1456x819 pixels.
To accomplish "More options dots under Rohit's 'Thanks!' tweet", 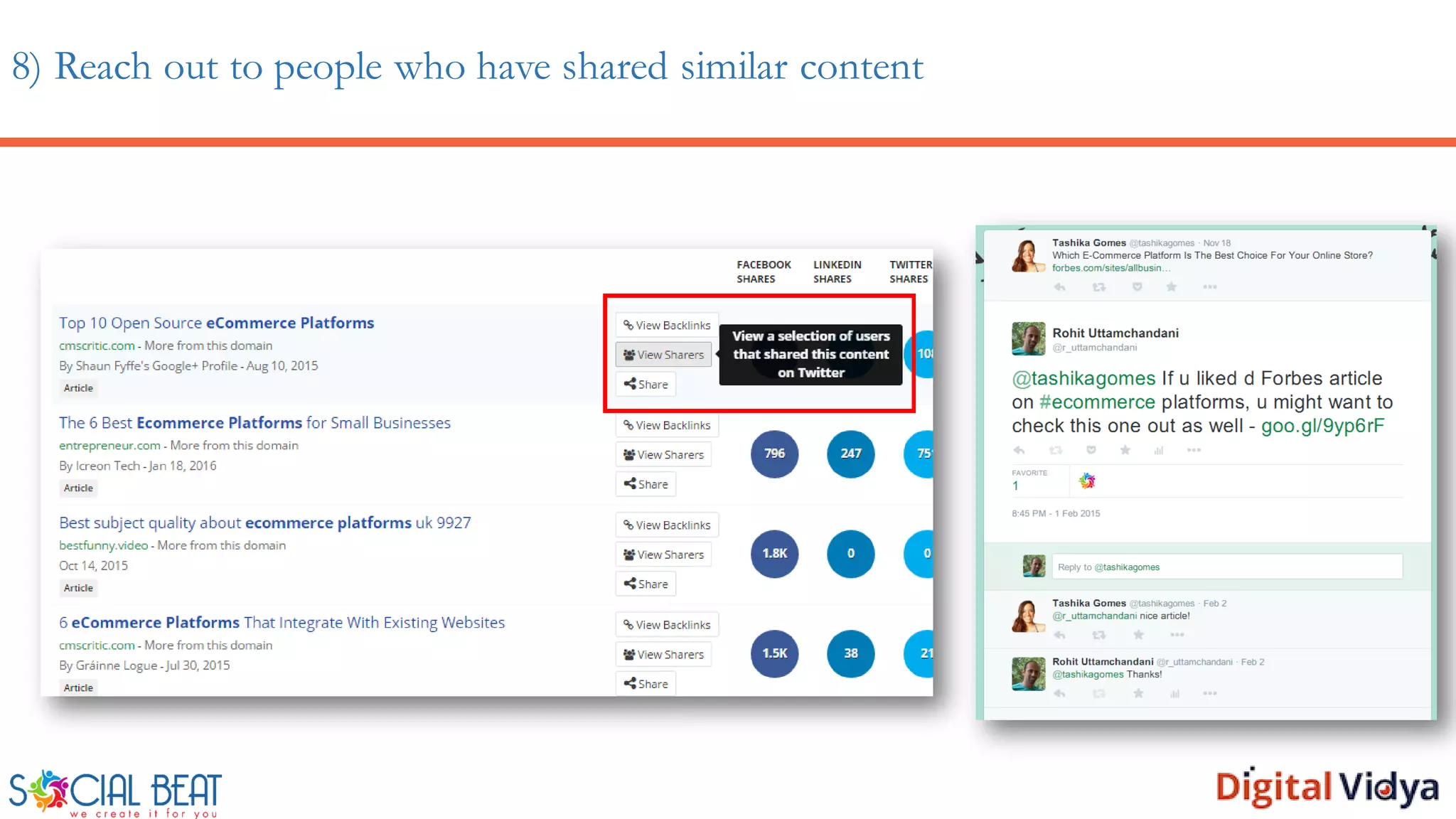I will (1210, 693).
